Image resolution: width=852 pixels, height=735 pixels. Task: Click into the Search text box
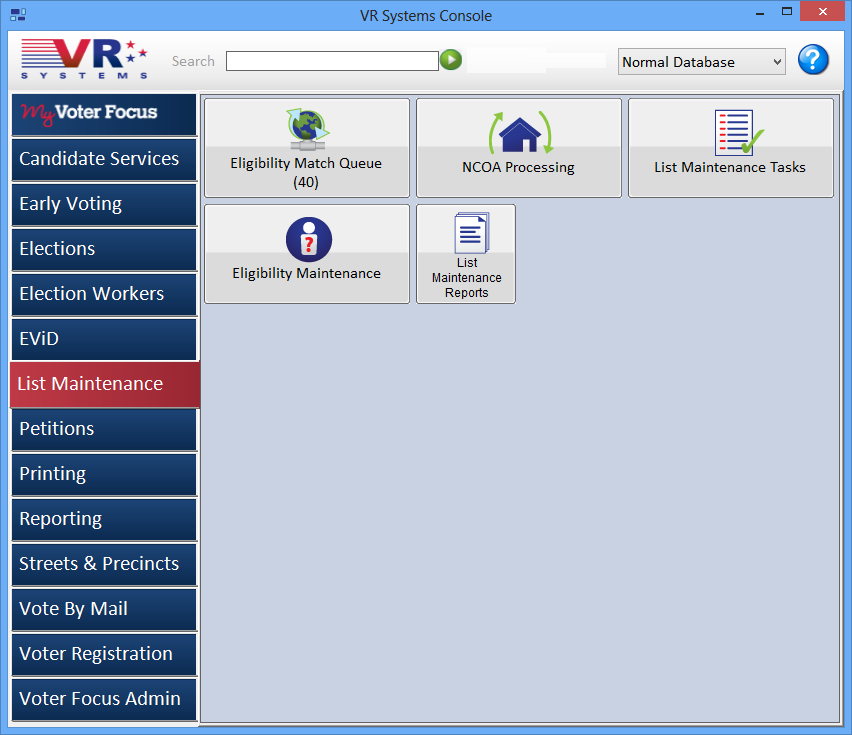click(x=332, y=61)
